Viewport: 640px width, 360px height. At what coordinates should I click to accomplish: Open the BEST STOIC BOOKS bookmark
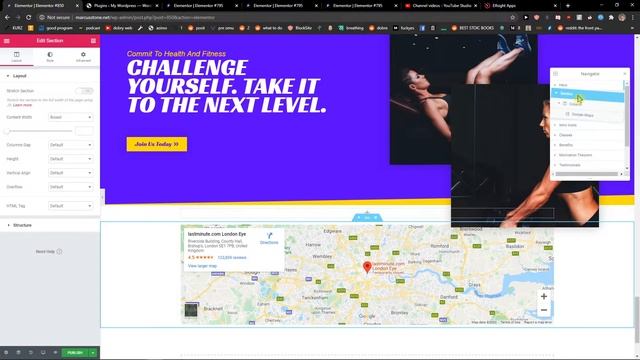click(x=473, y=28)
